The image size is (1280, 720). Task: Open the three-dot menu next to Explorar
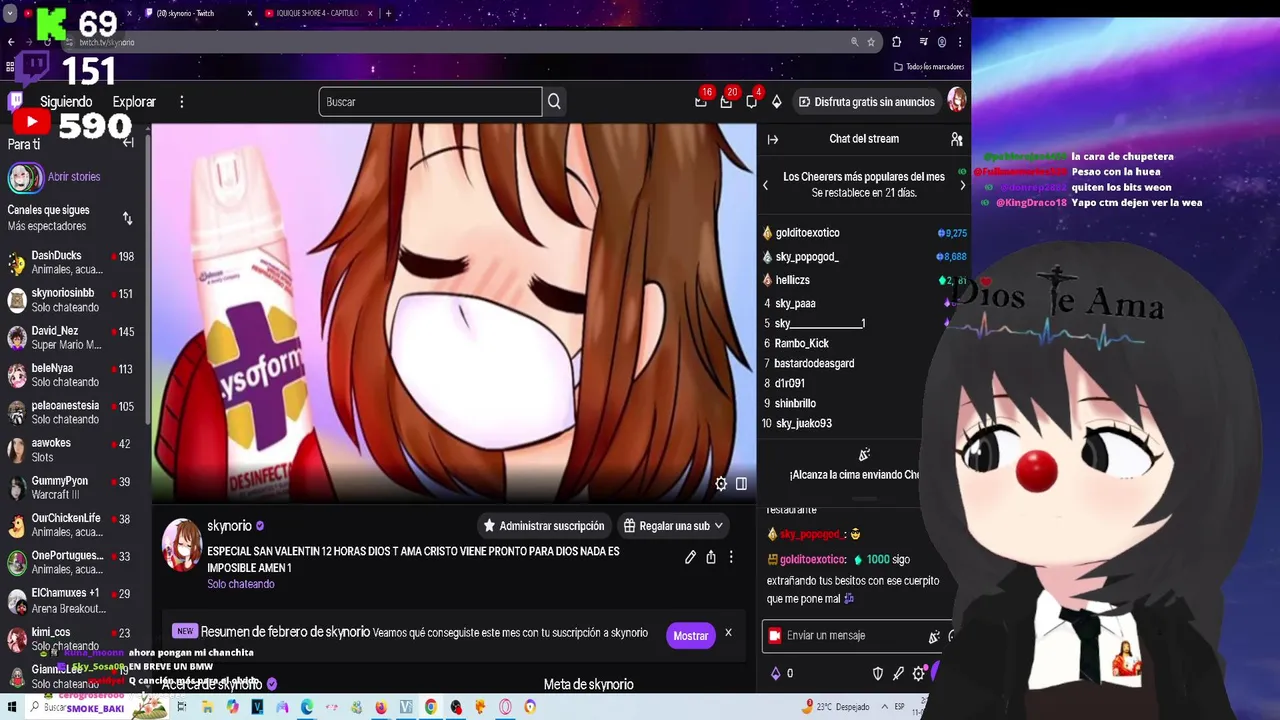tap(181, 102)
